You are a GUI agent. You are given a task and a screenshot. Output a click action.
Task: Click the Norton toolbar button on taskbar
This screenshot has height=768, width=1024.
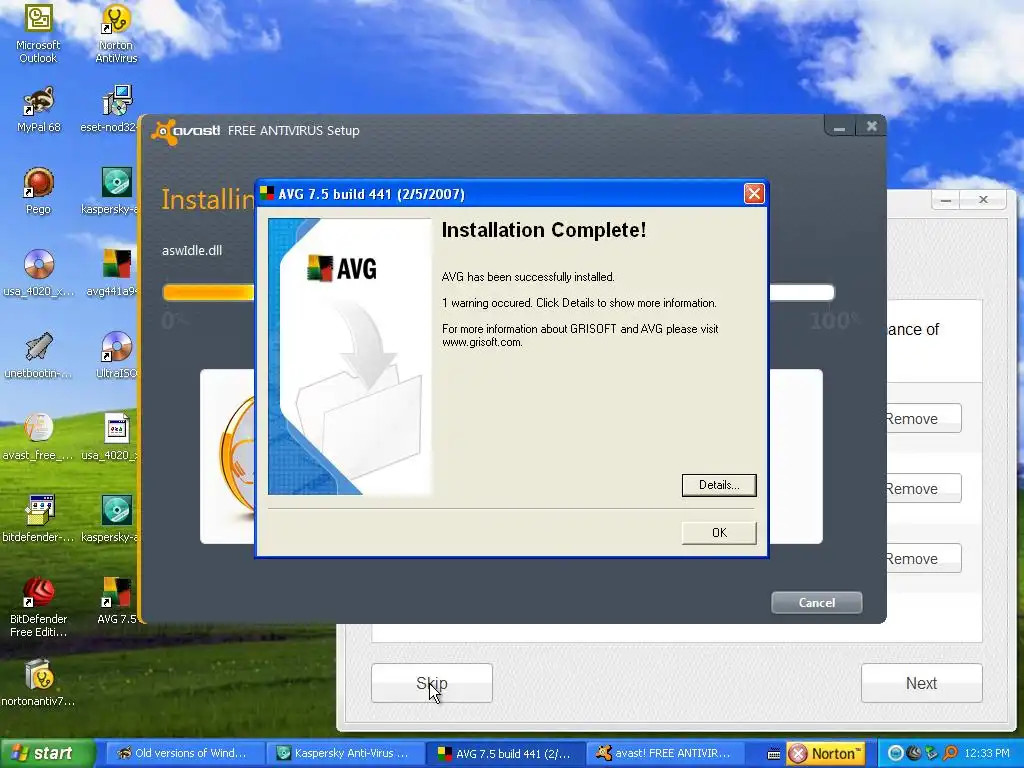(825, 754)
